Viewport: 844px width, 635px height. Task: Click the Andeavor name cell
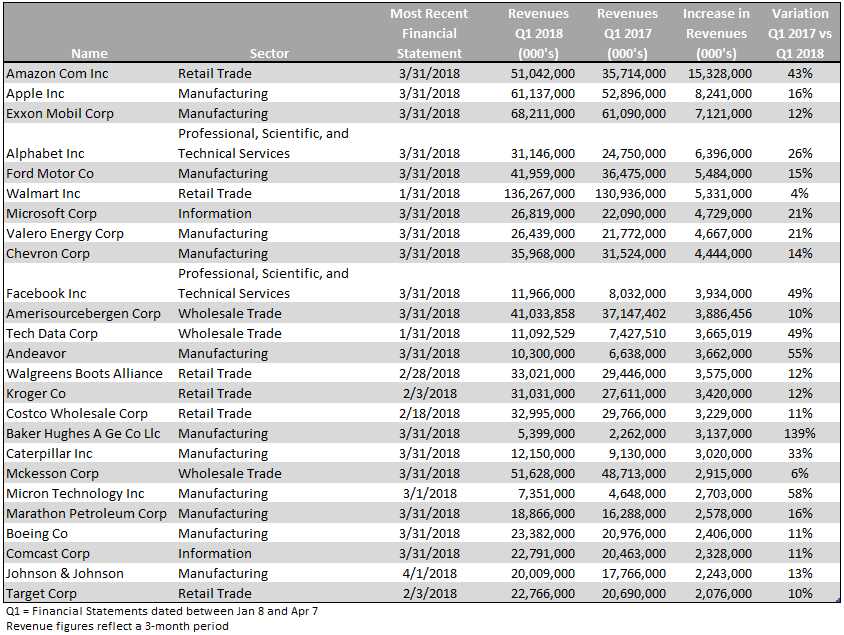coord(36,354)
